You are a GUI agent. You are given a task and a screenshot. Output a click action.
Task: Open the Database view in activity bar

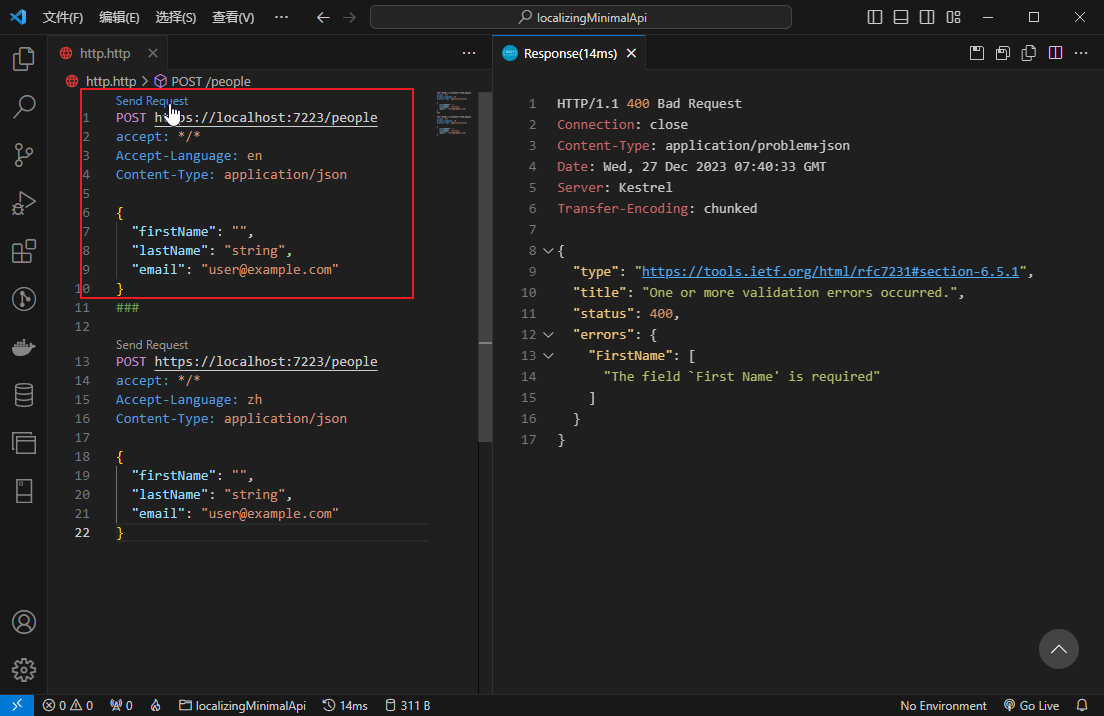[x=24, y=395]
